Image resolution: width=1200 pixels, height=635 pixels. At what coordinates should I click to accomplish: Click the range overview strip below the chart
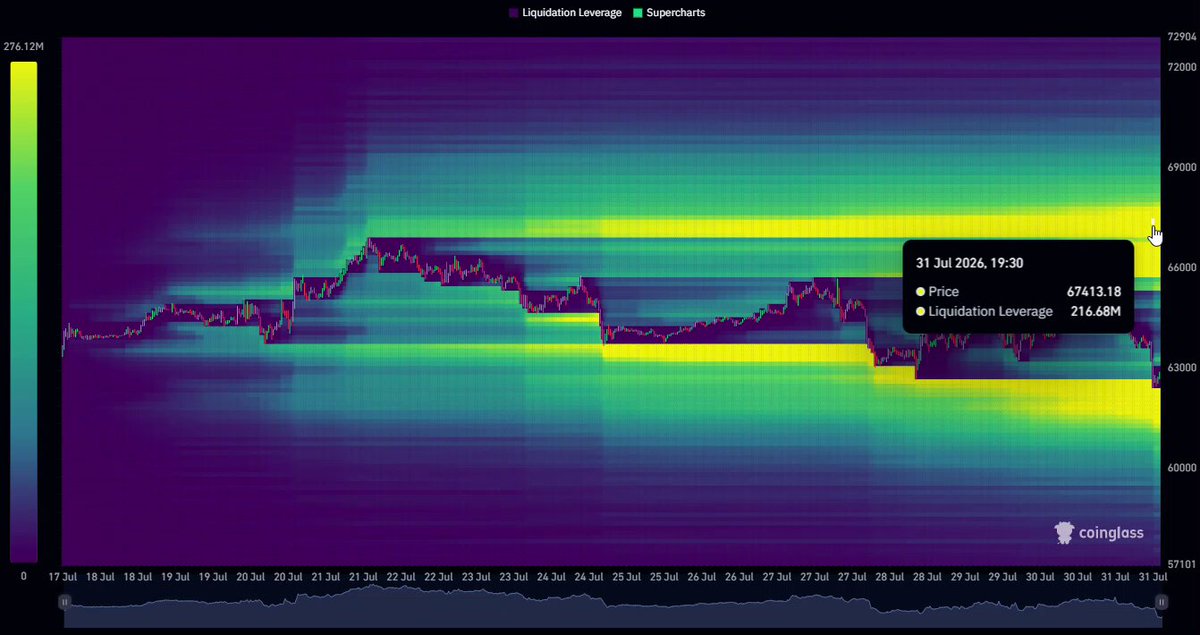tap(612, 606)
